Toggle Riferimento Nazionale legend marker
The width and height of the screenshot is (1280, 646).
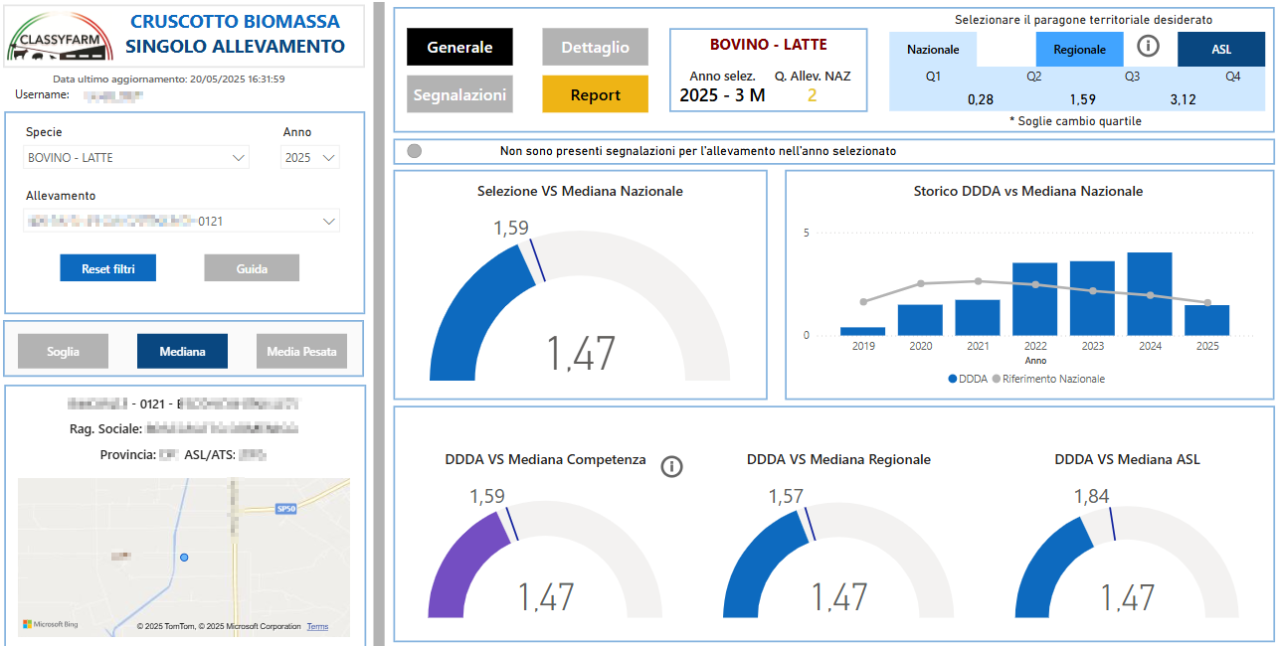pyautogui.click(x=996, y=379)
